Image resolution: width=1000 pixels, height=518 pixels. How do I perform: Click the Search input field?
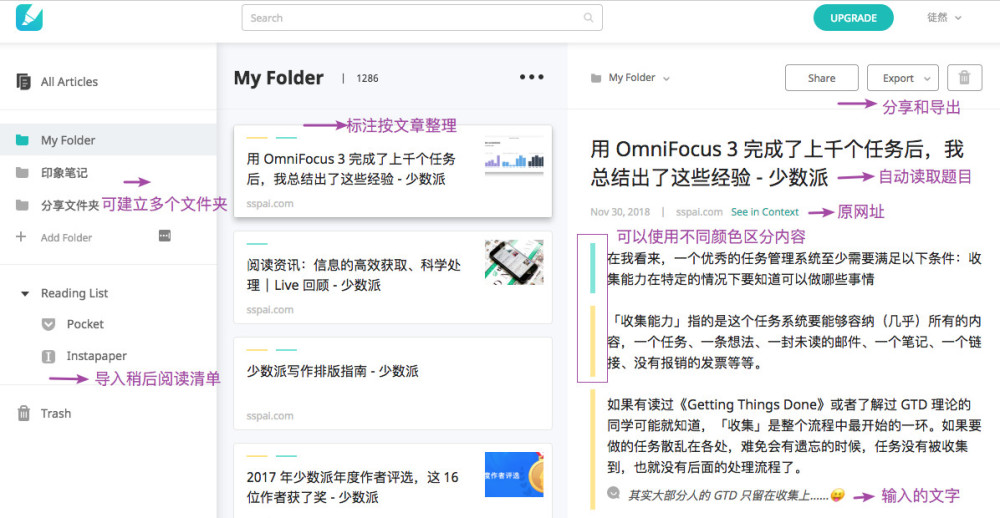(x=422, y=18)
